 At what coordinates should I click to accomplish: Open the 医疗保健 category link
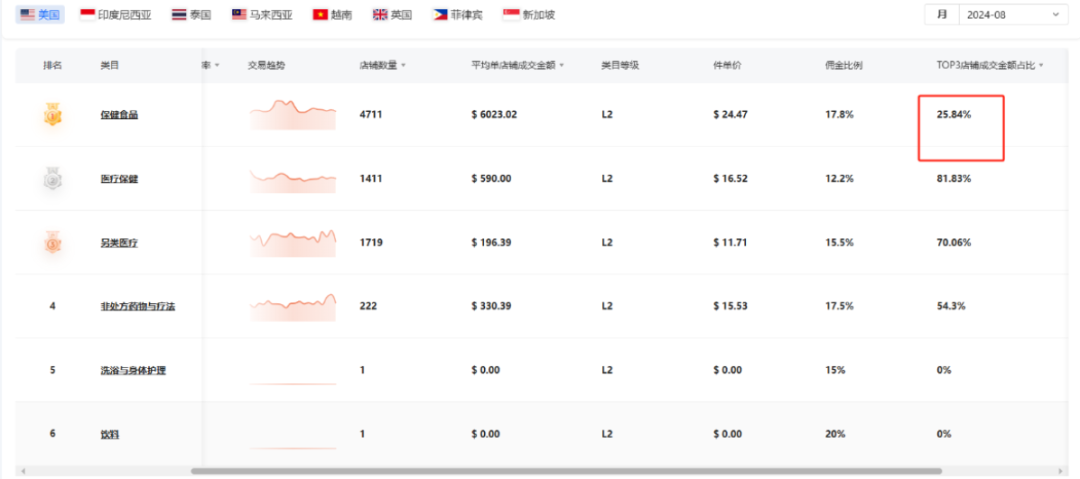119,179
